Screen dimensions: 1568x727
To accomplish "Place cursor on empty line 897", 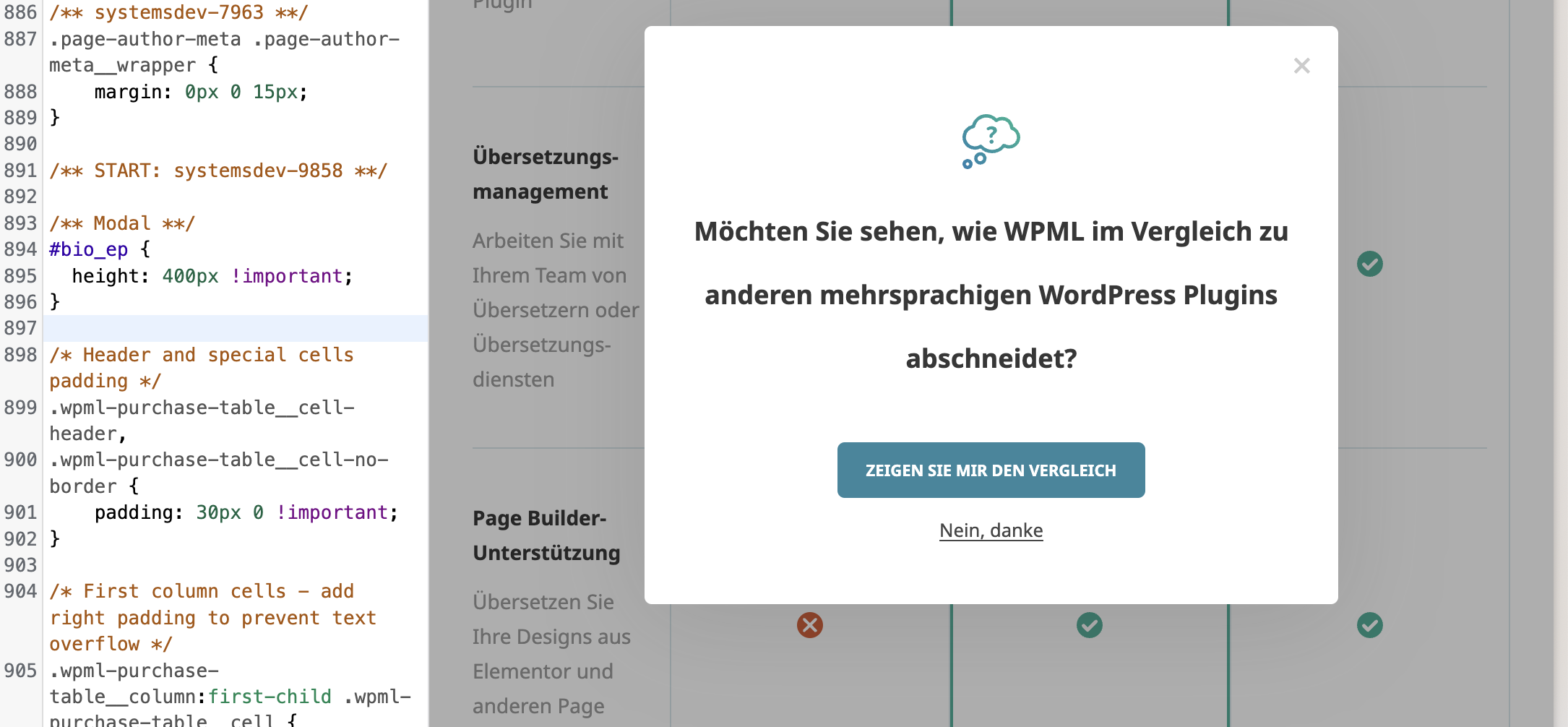I will [x=236, y=328].
